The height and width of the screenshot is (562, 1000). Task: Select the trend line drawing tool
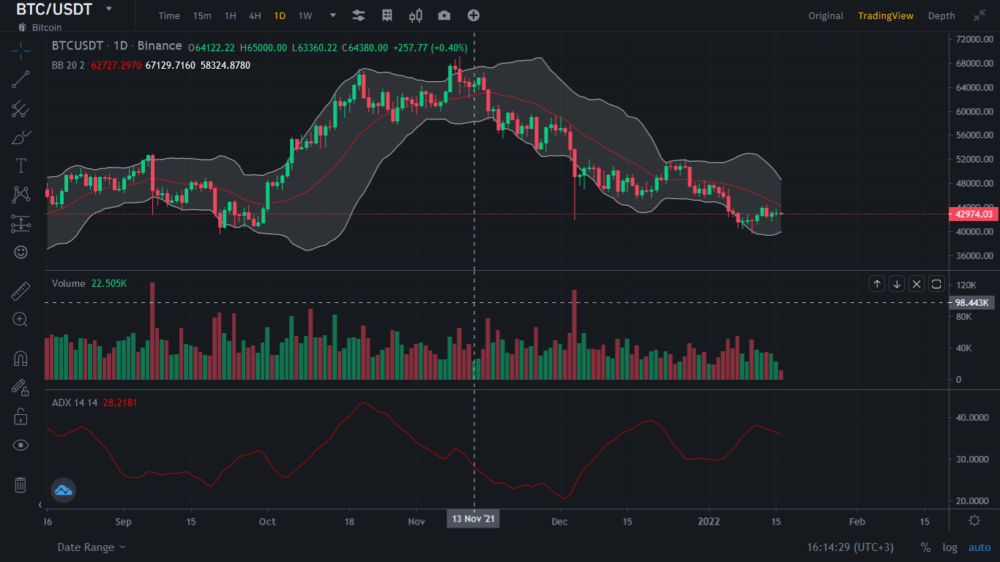[20, 79]
